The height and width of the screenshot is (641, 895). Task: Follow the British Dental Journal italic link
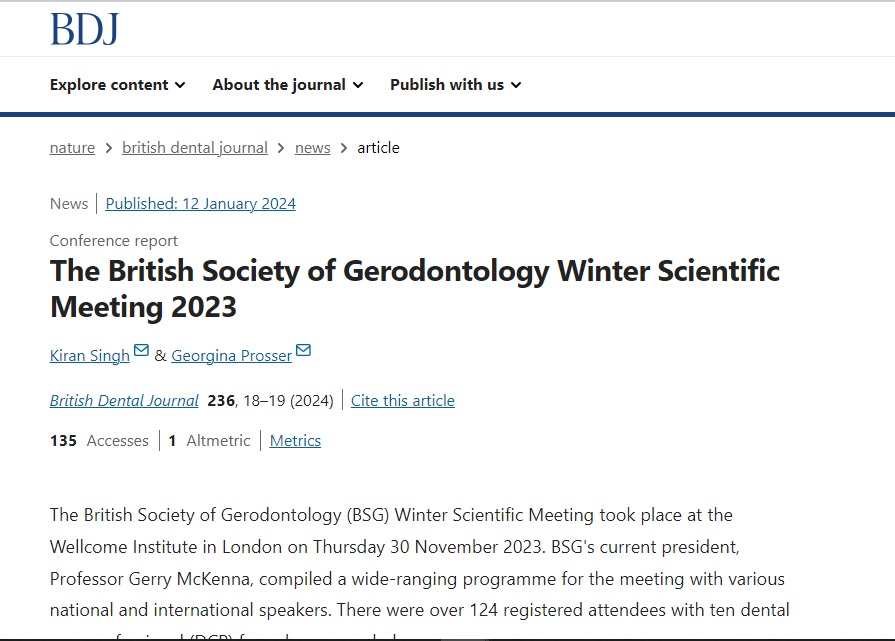124,401
